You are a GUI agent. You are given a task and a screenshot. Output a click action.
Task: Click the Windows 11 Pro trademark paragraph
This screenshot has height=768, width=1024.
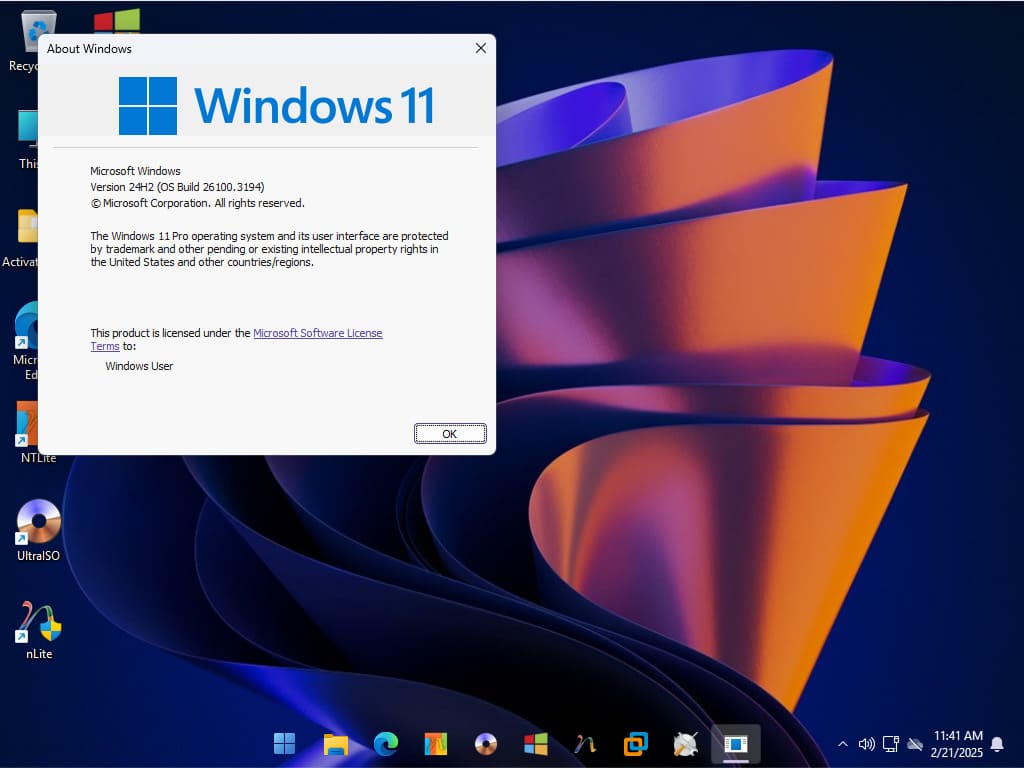[x=269, y=249]
